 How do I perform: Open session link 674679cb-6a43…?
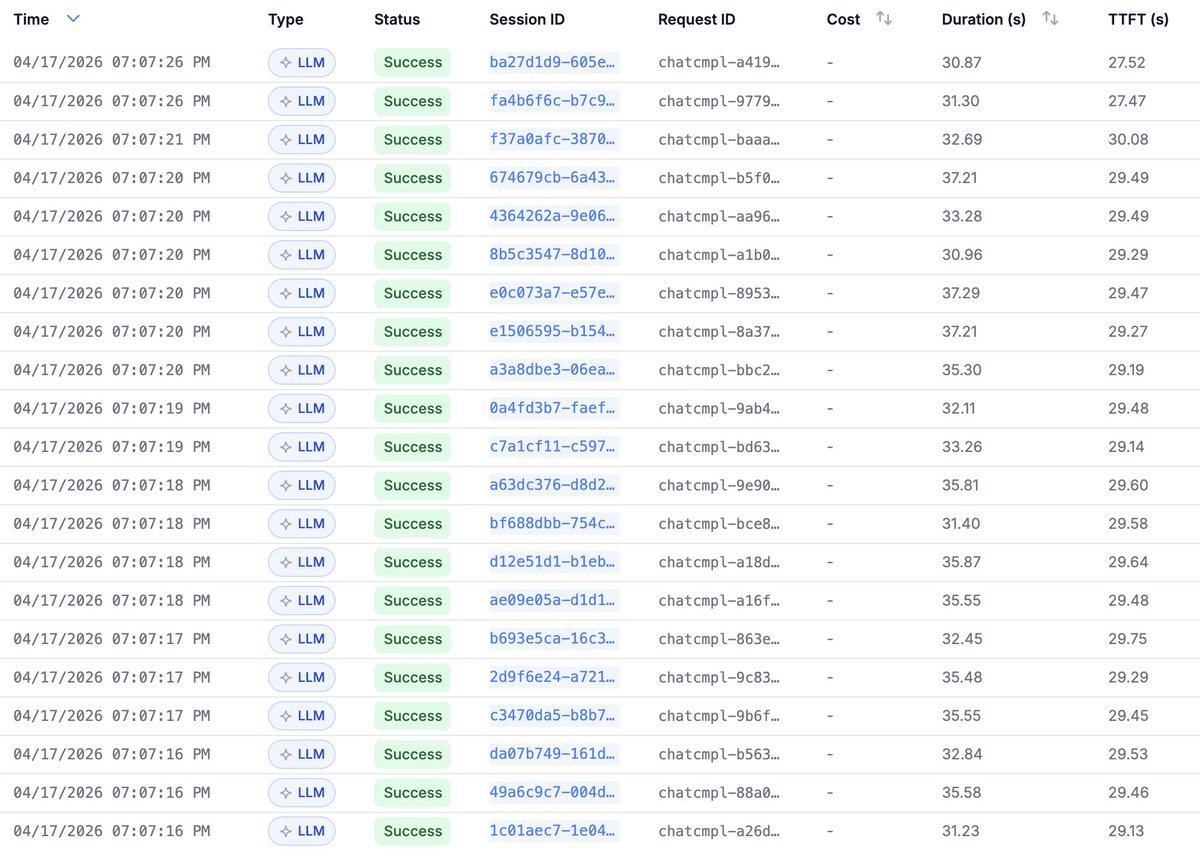(554, 178)
